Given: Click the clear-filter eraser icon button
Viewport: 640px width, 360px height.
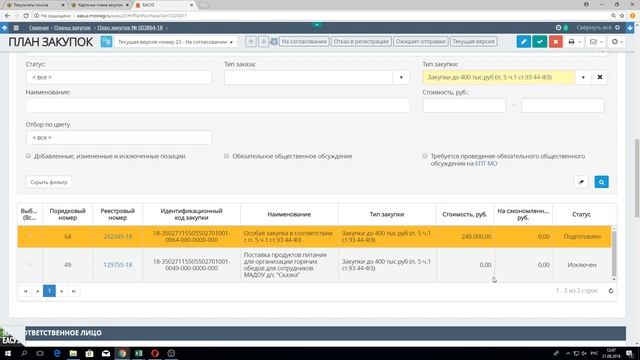Looking at the screenshot, I should (x=581, y=182).
